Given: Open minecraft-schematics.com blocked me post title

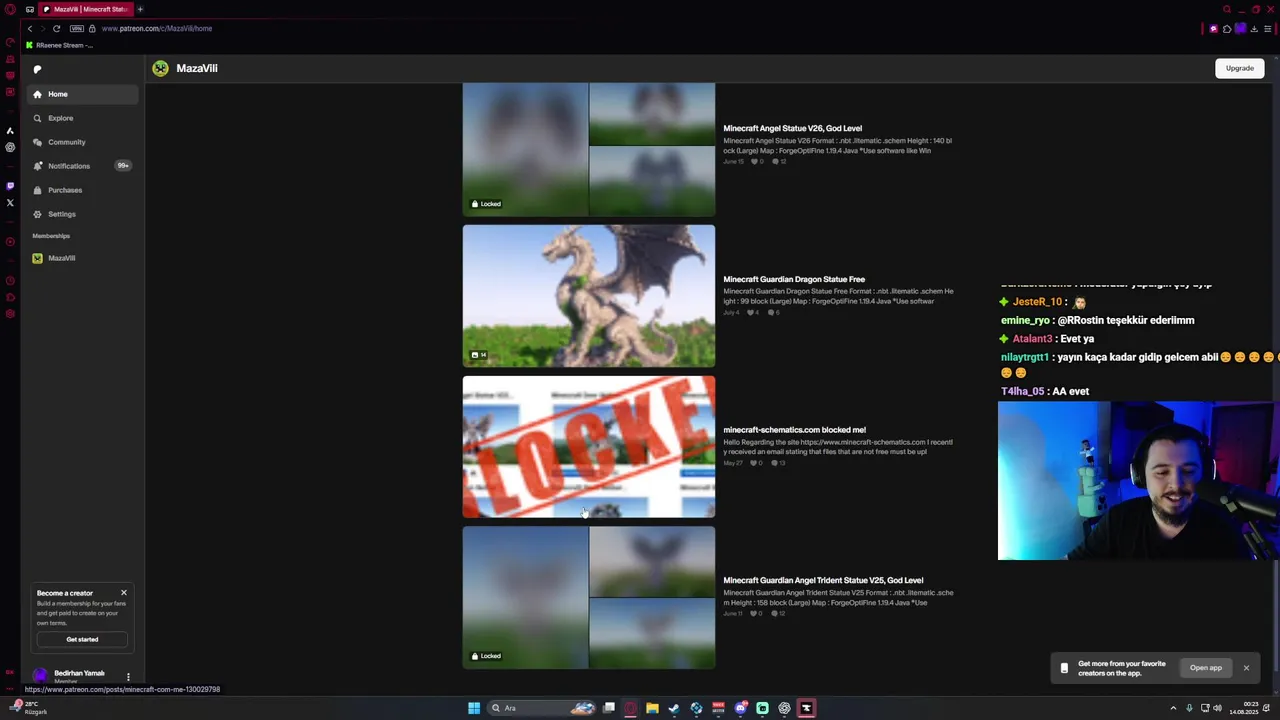Looking at the screenshot, I should pos(794,430).
